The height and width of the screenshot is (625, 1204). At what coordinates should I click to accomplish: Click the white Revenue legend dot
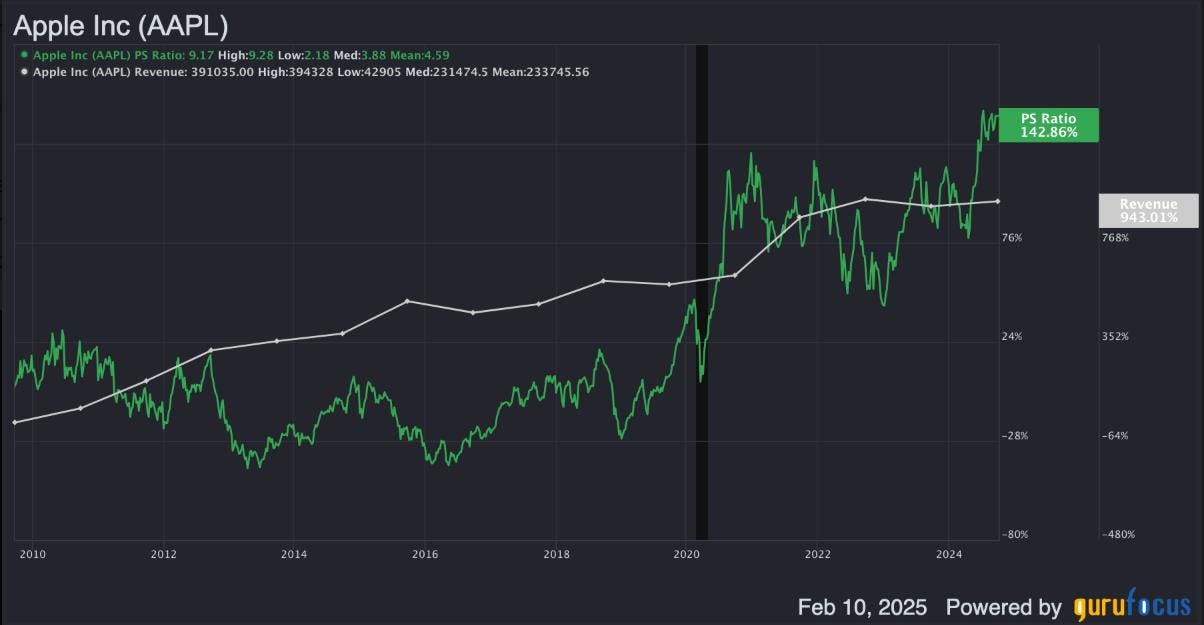pos(23,73)
